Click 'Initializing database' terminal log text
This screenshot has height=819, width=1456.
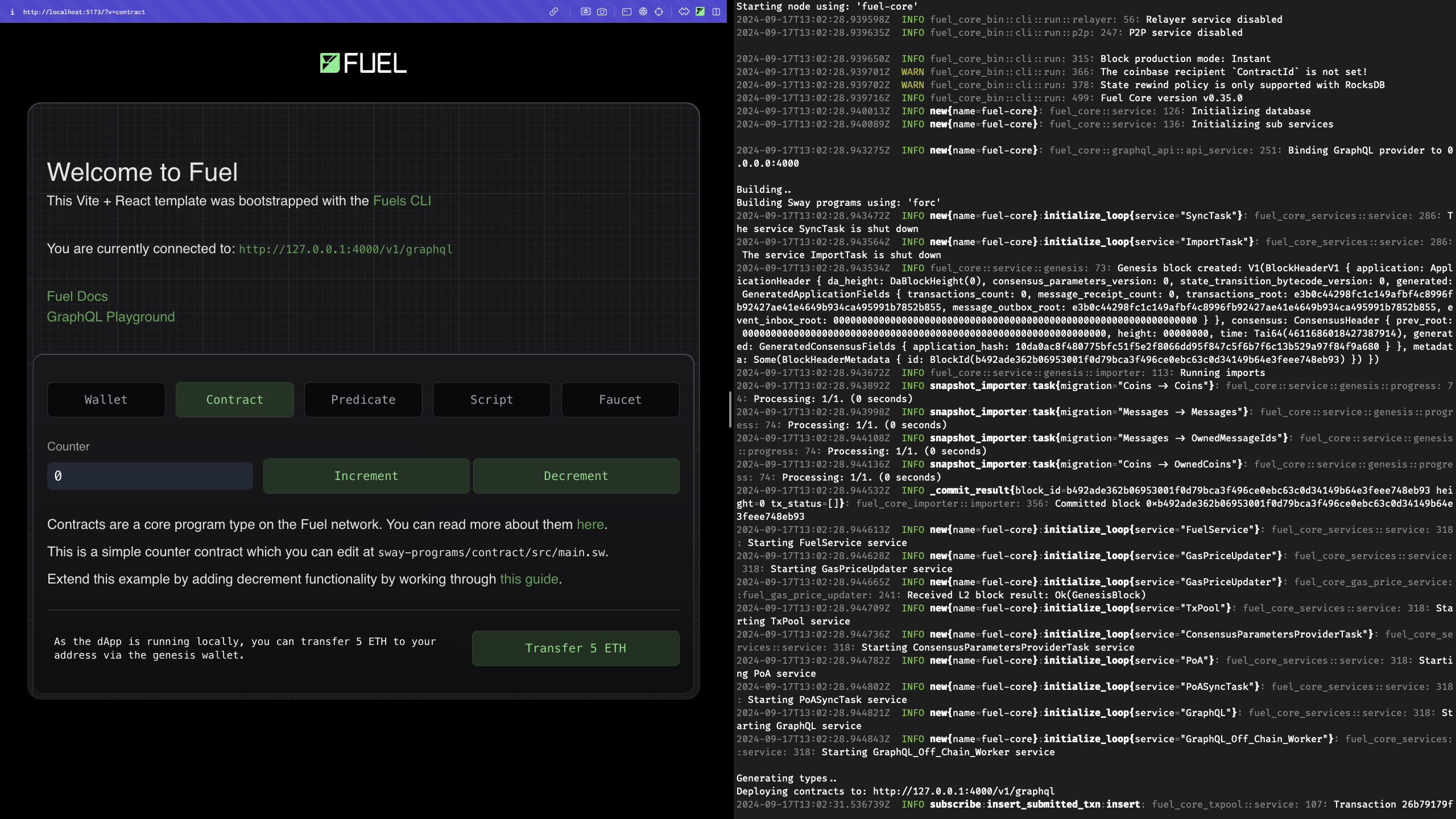pos(1251,111)
